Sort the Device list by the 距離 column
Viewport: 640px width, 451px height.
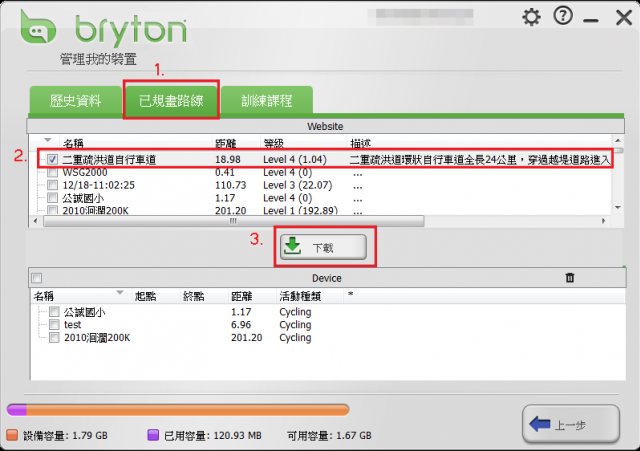point(241,296)
